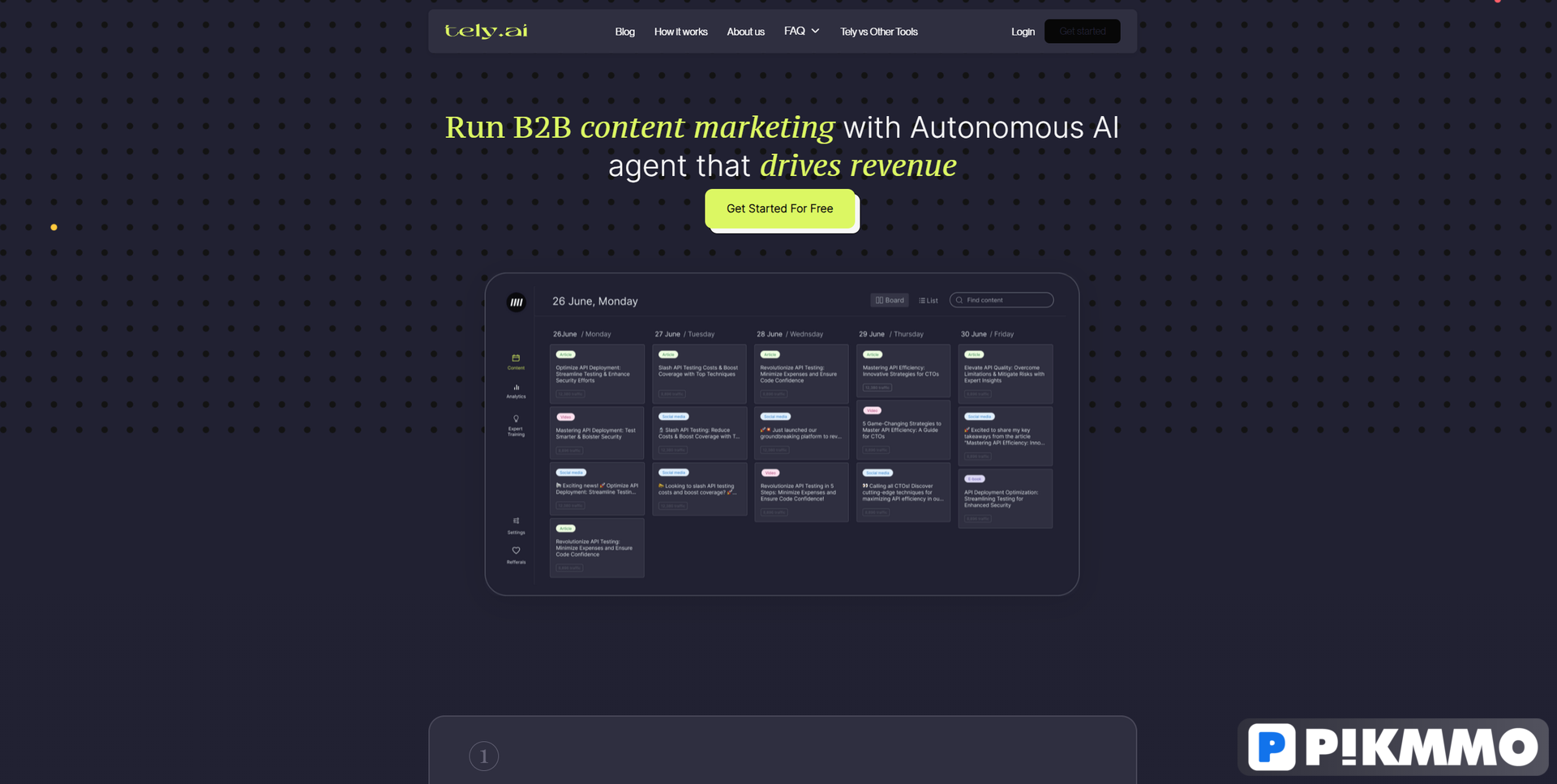The image size is (1557, 784).
Task: Click the 26 June, Monday heading
Action: tap(595, 301)
